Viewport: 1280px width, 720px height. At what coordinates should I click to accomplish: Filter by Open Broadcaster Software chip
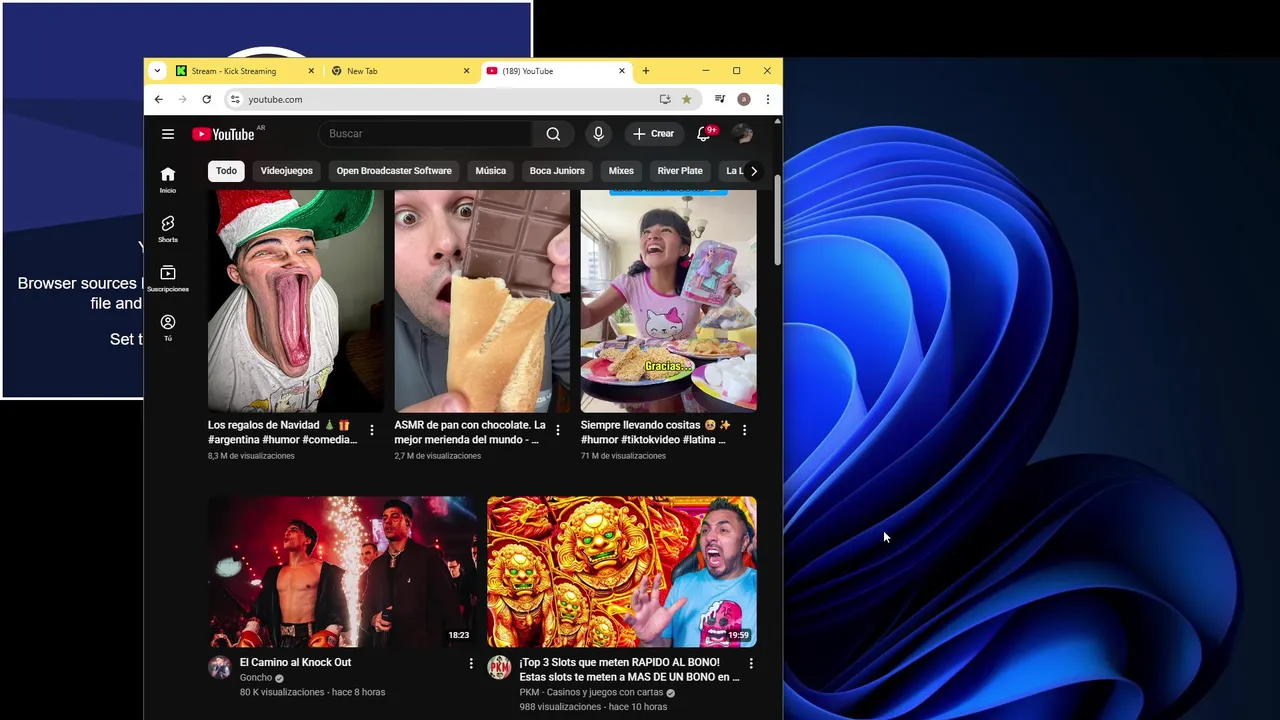pyautogui.click(x=394, y=171)
